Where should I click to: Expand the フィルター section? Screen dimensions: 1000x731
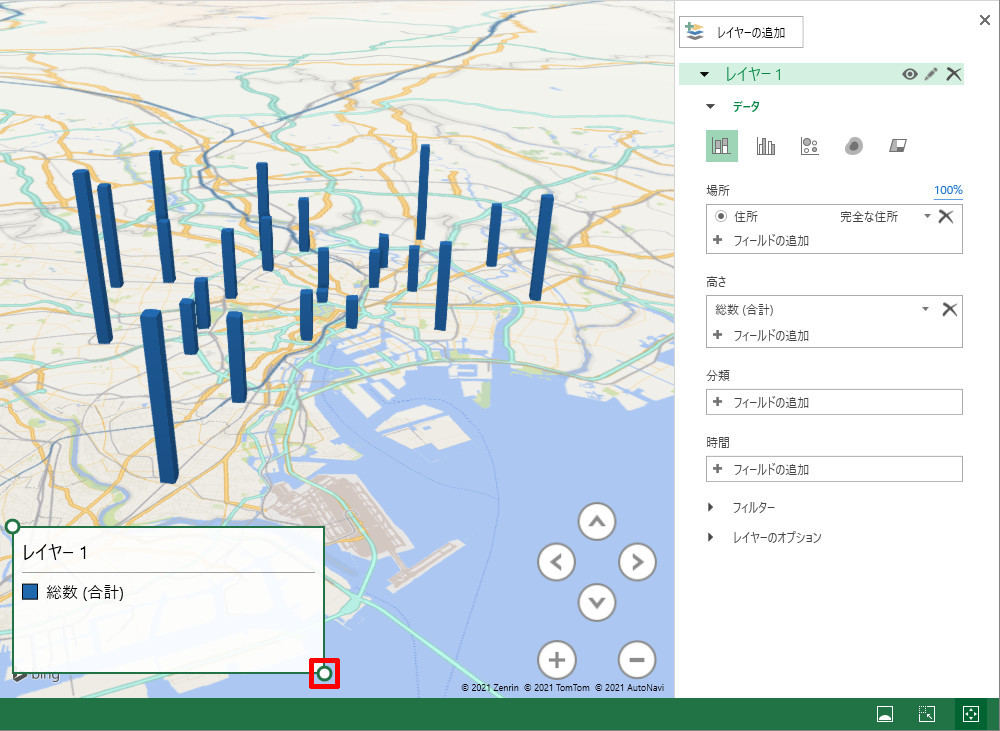(x=711, y=507)
